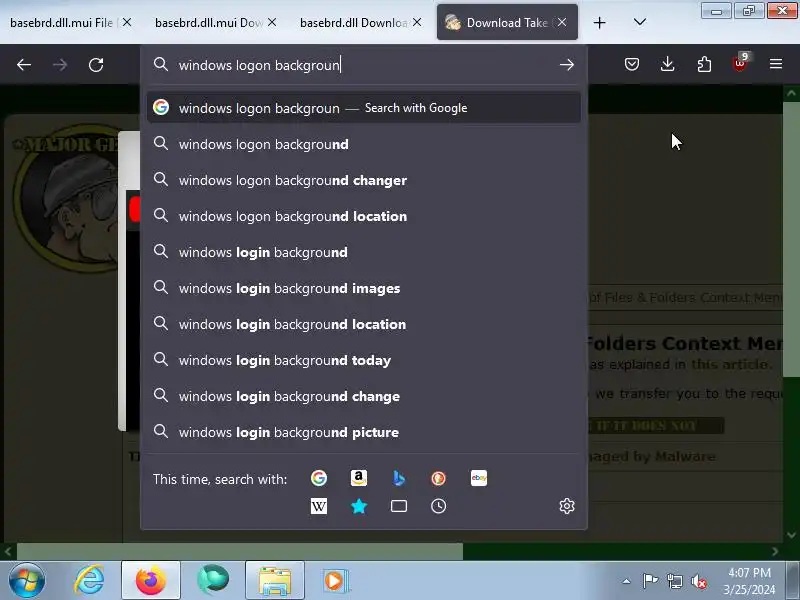Close the Download Take tab
Image resolution: width=800 pixels, height=600 pixels.
[562, 22]
